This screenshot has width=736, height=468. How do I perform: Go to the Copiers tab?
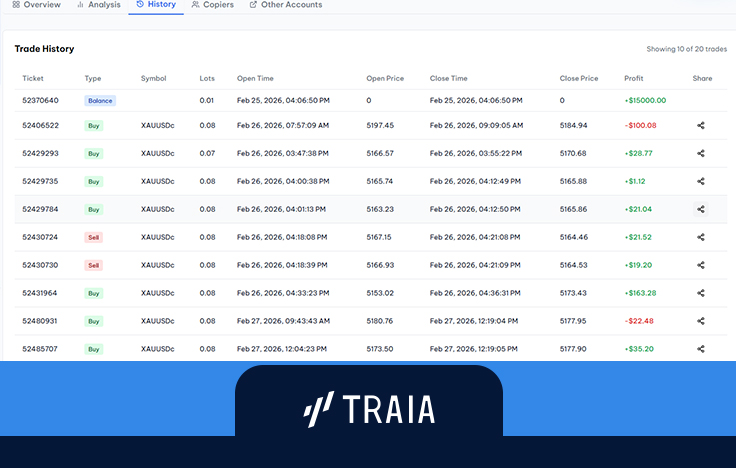coord(212,5)
